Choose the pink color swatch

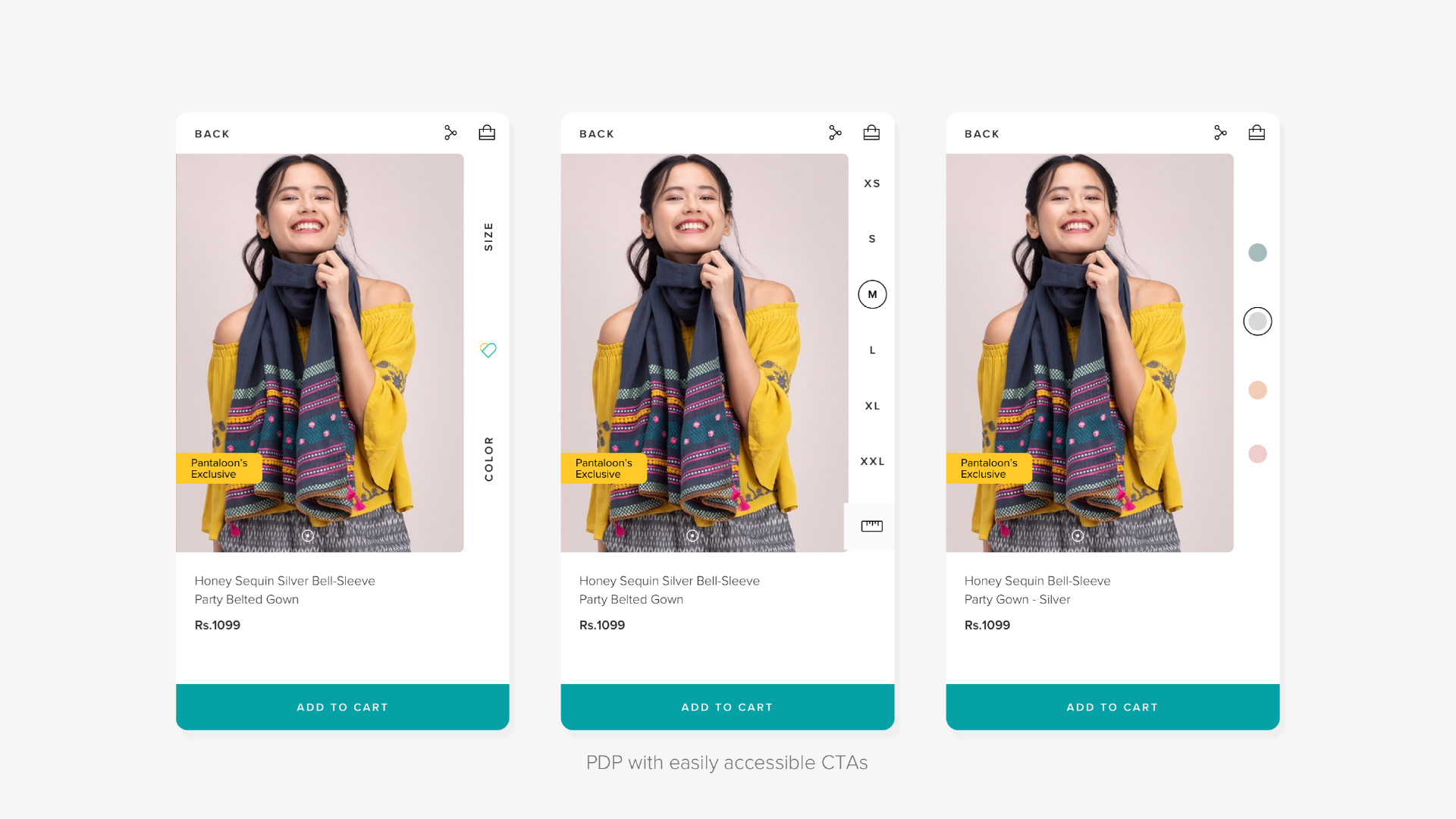click(x=1257, y=453)
